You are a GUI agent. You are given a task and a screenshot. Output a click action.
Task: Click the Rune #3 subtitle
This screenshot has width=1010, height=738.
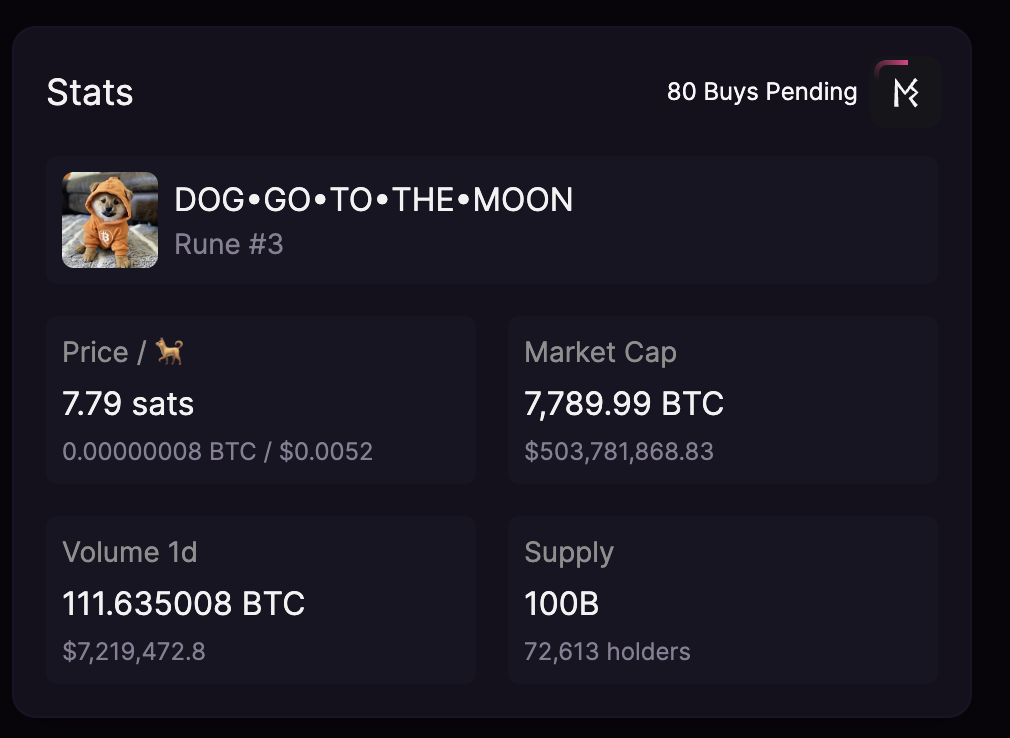coord(229,245)
